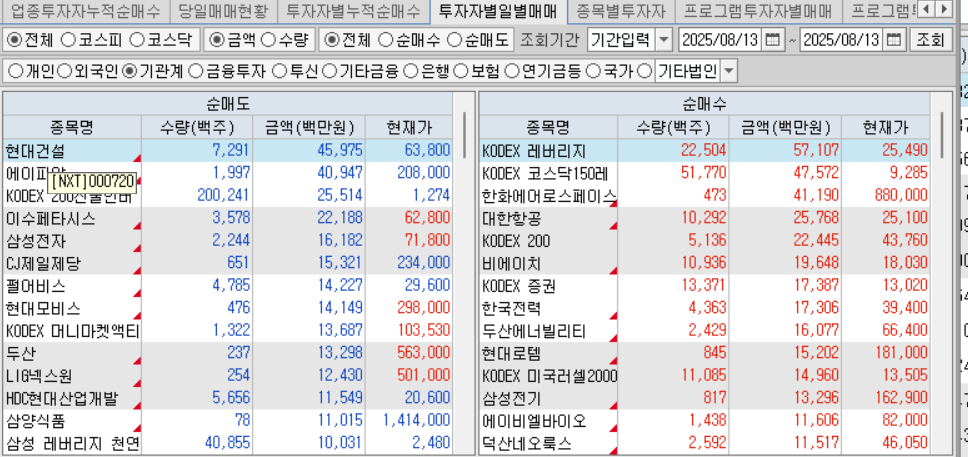Select 외국인 investor radio button
Image resolution: width=968 pixels, height=457 pixels.
[64, 72]
